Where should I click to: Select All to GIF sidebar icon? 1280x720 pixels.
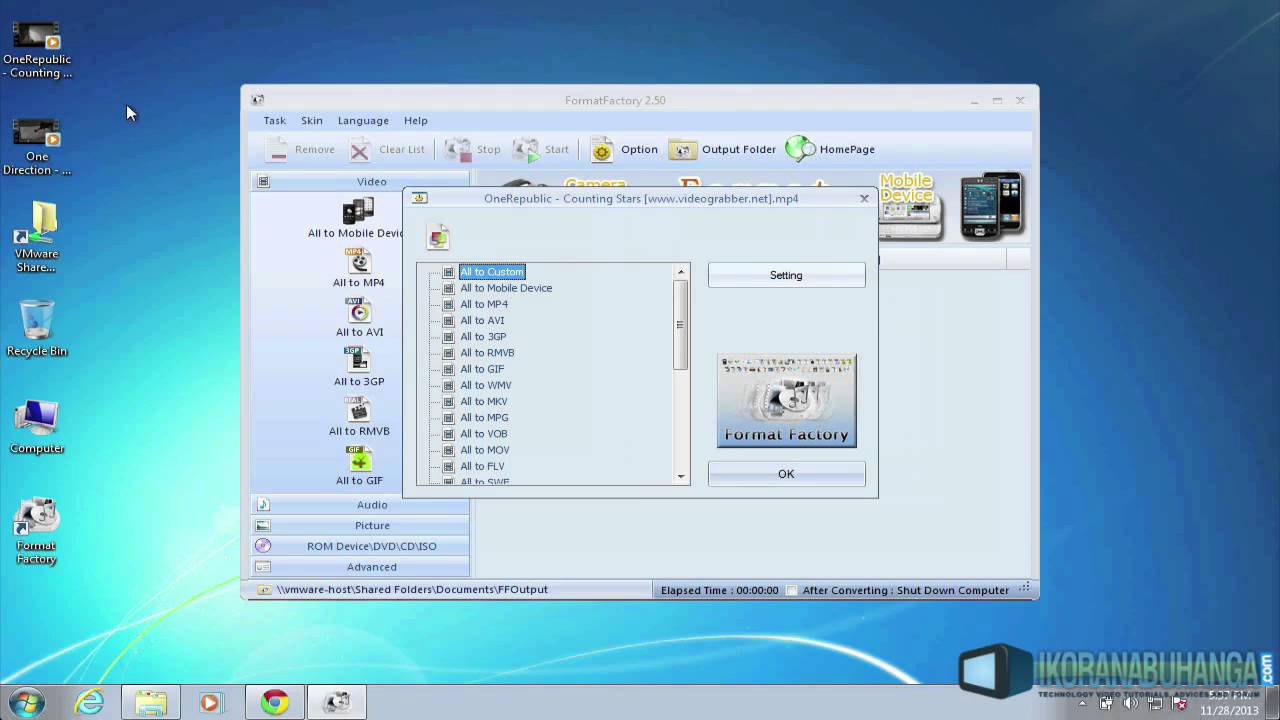tap(358, 459)
